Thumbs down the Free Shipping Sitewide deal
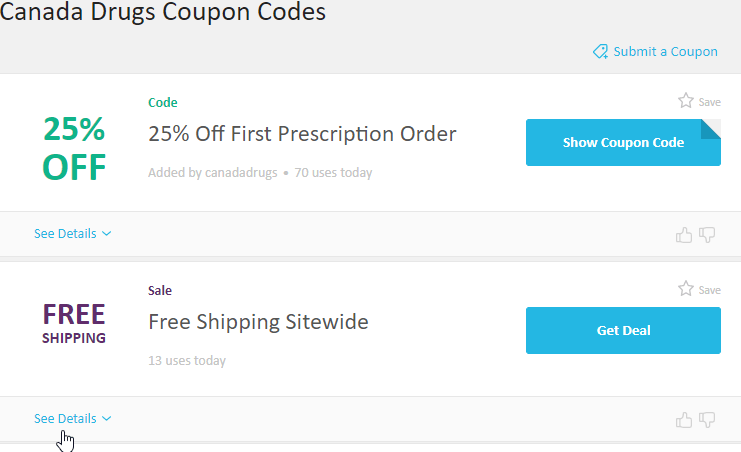This screenshot has height=452, width=741. 707,419
